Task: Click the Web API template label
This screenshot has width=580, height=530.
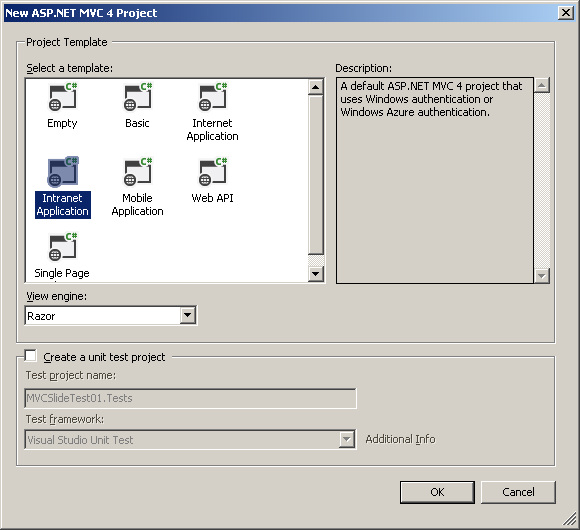Action: (212, 198)
